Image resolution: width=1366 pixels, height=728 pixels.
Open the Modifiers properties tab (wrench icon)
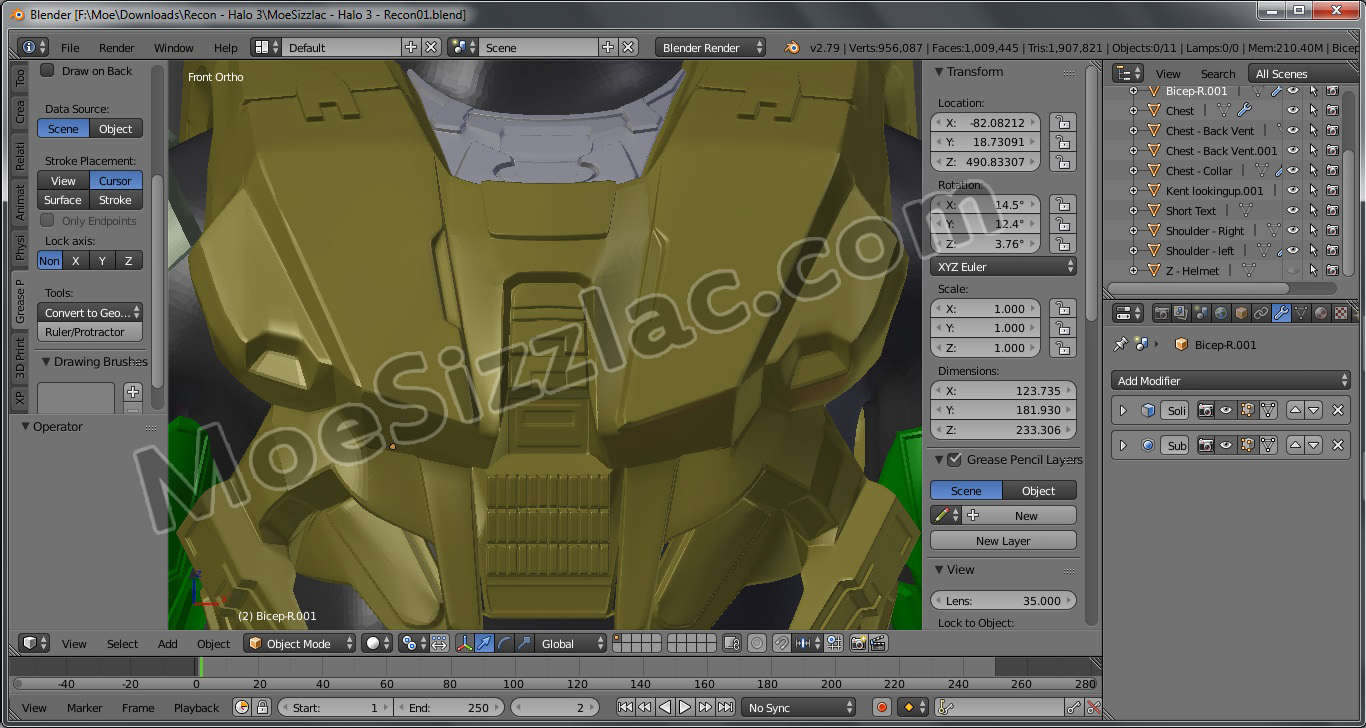coord(1281,313)
